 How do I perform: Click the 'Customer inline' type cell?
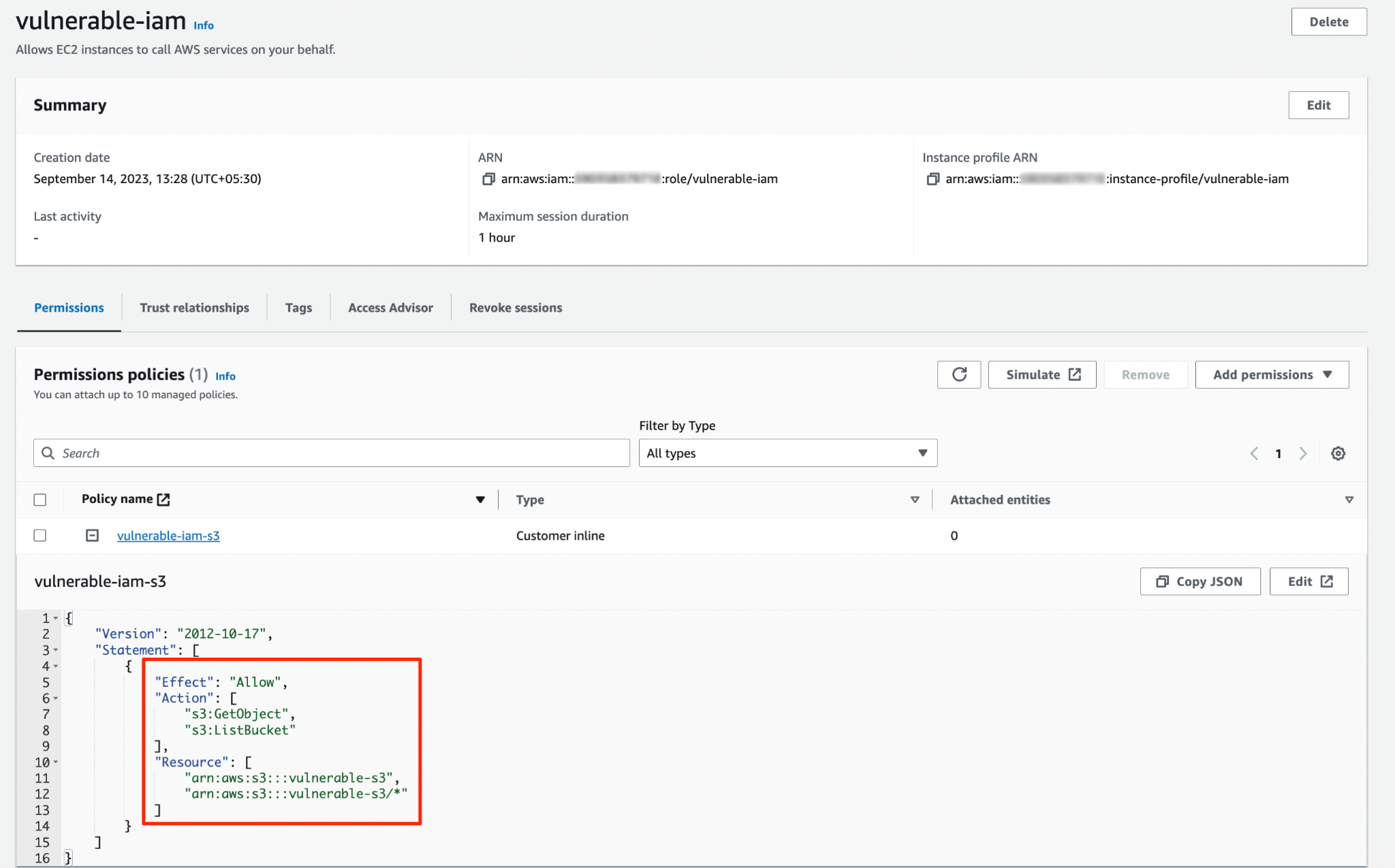click(x=560, y=536)
